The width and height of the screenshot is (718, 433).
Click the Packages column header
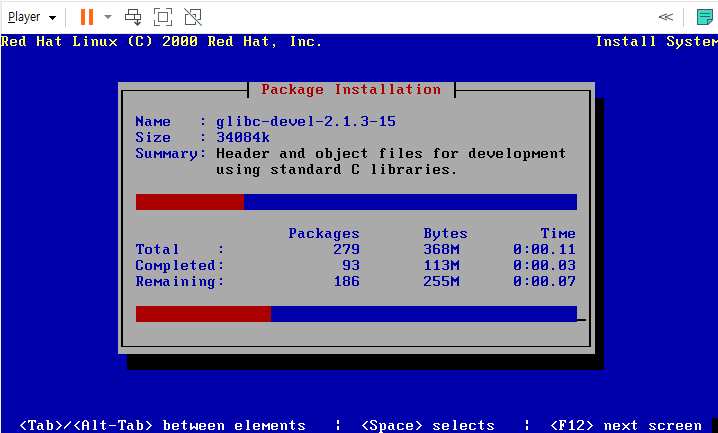(324, 233)
